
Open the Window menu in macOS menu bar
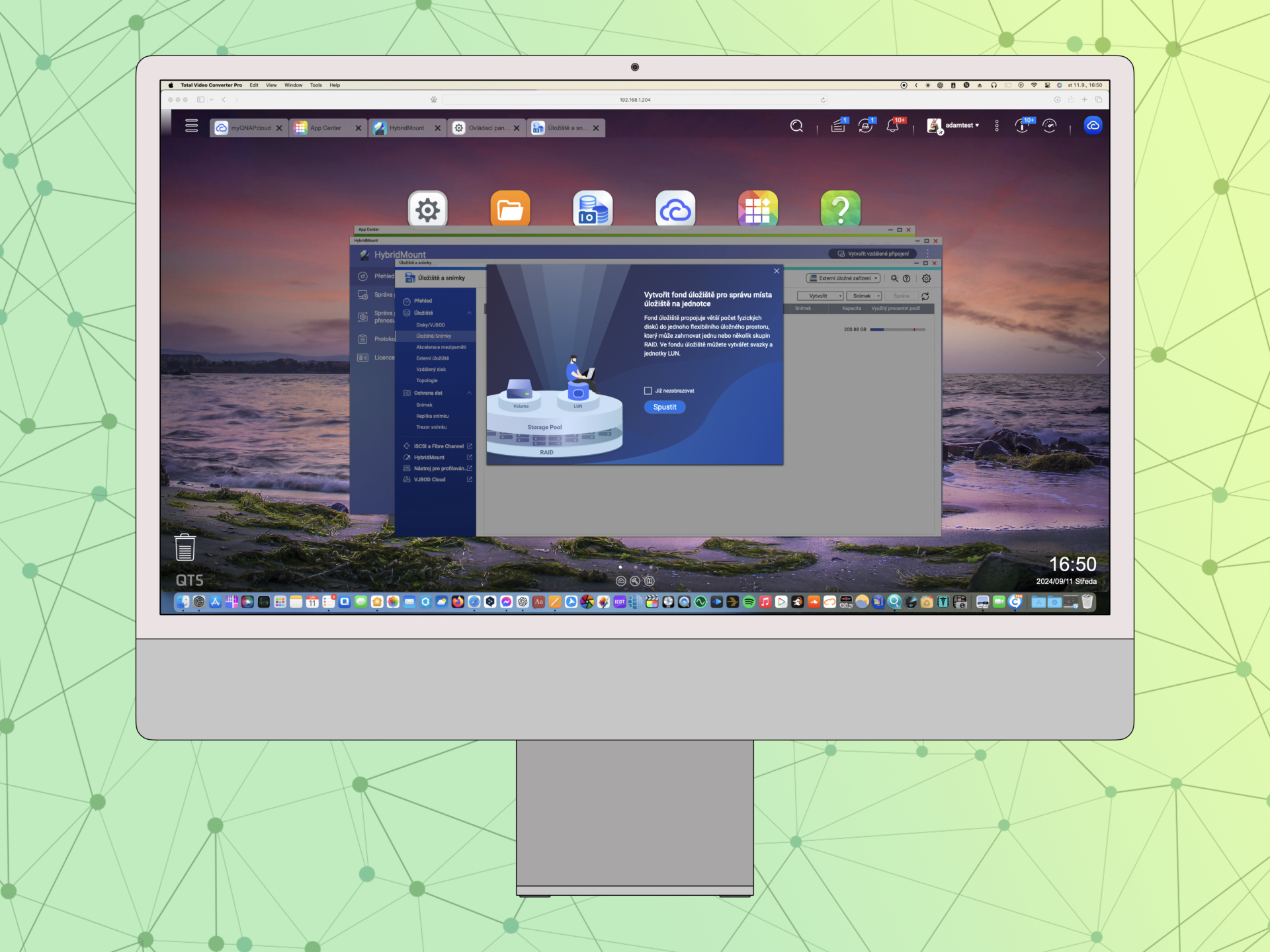point(293,85)
